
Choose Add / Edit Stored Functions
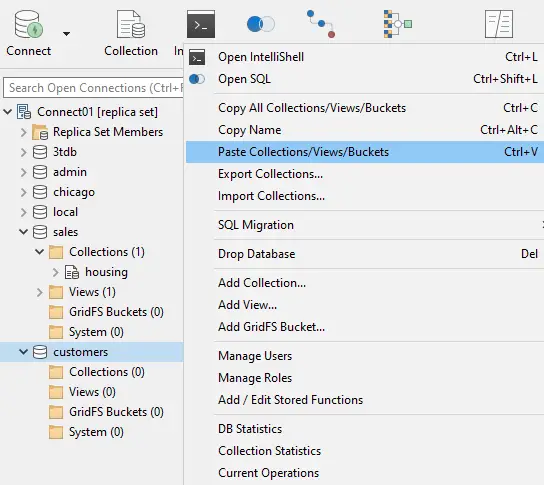(x=365, y=400)
